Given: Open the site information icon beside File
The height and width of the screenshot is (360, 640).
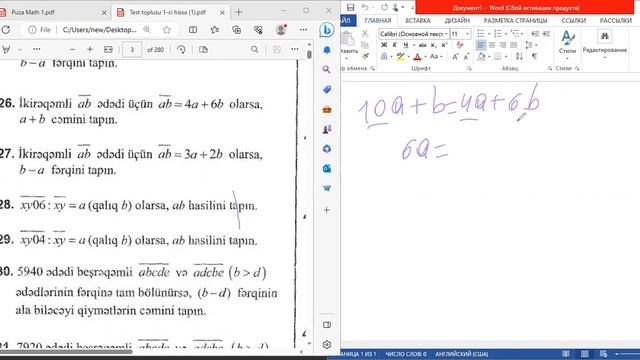Looking at the screenshot, I should [32, 30].
